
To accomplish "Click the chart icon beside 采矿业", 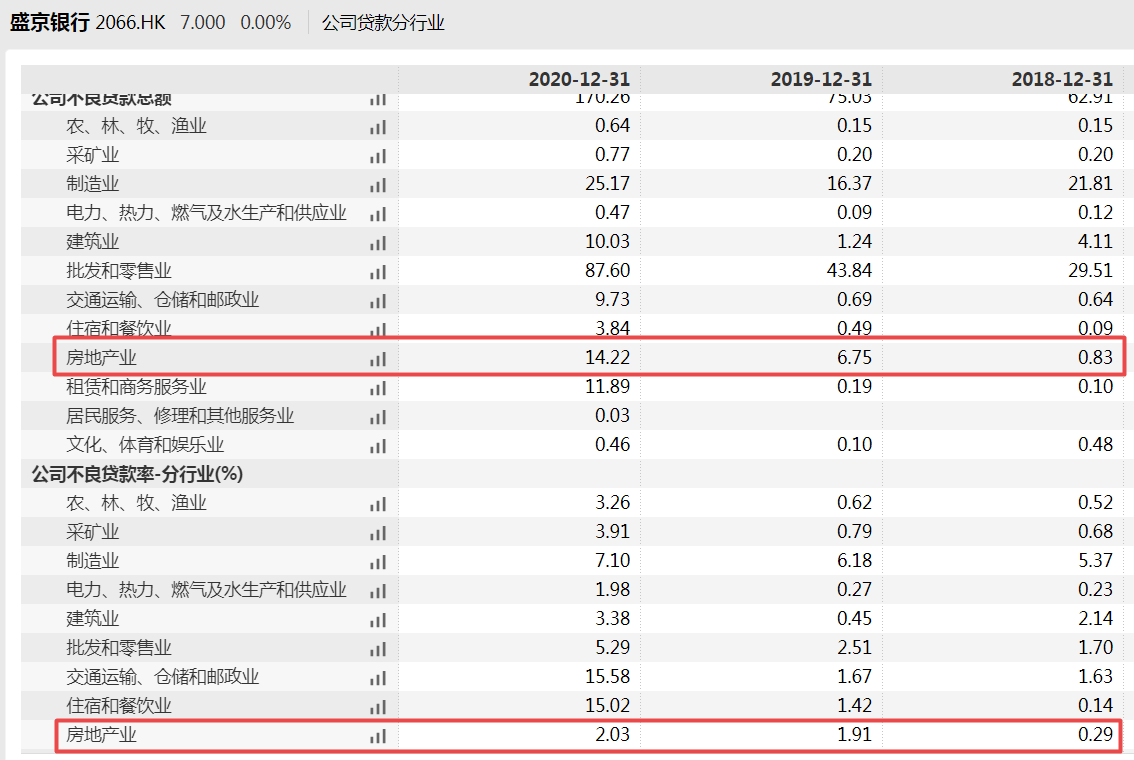I will [377, 156].
